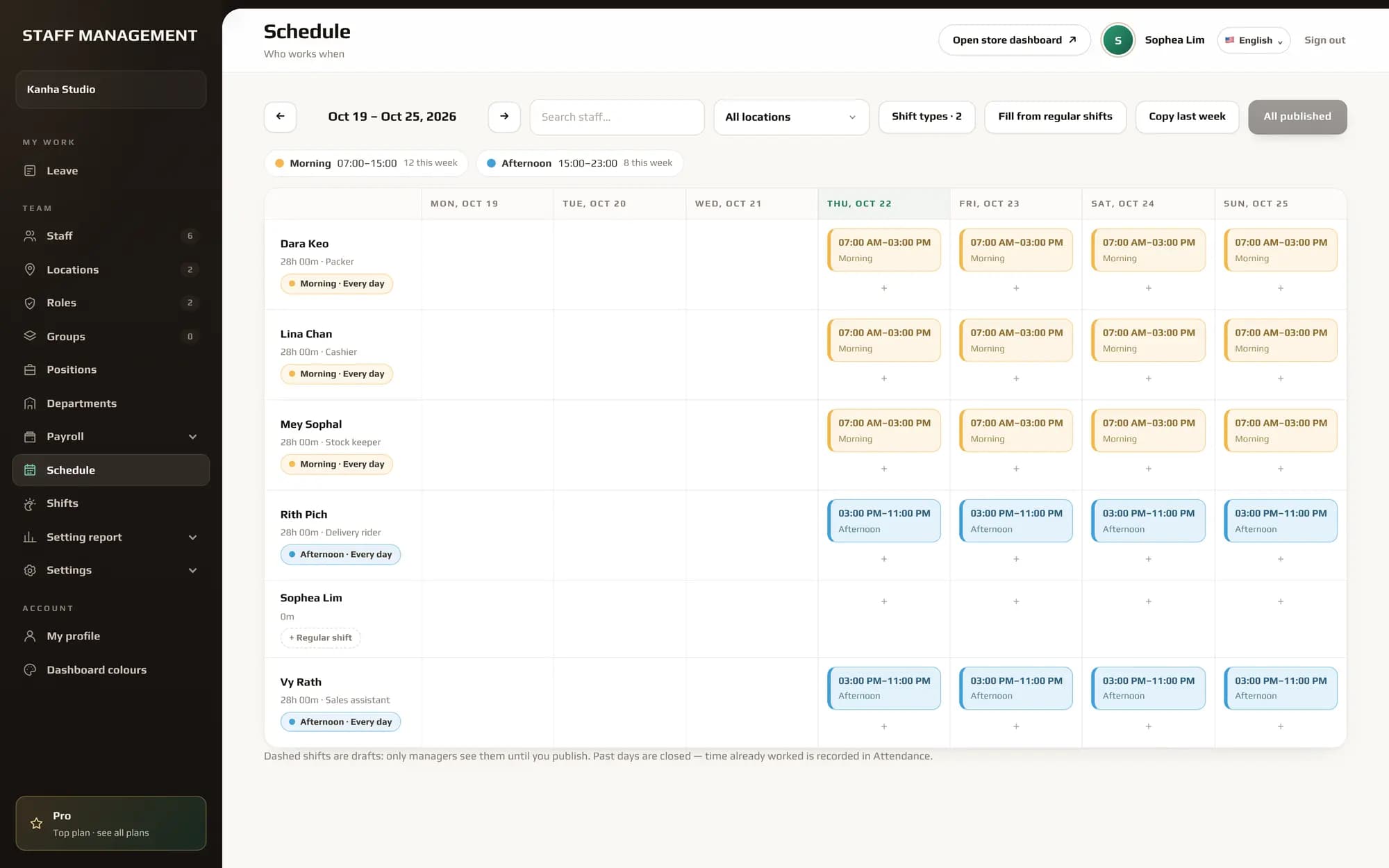
Task: Open Rith Pich's Saturday afternoon shift
Action: pyautogui.click(x=1148, y=521)
